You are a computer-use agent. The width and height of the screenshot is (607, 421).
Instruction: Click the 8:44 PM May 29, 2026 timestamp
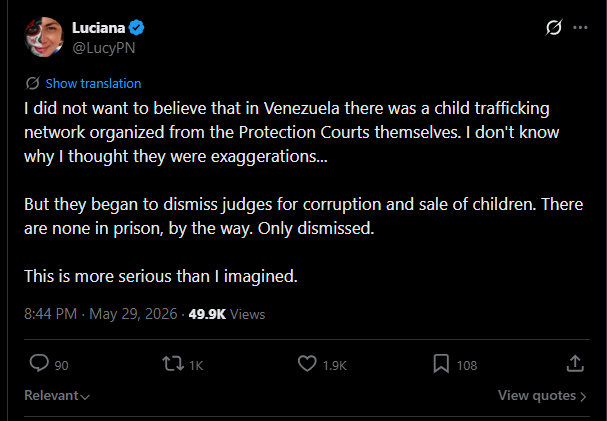[x=101, y=314]
